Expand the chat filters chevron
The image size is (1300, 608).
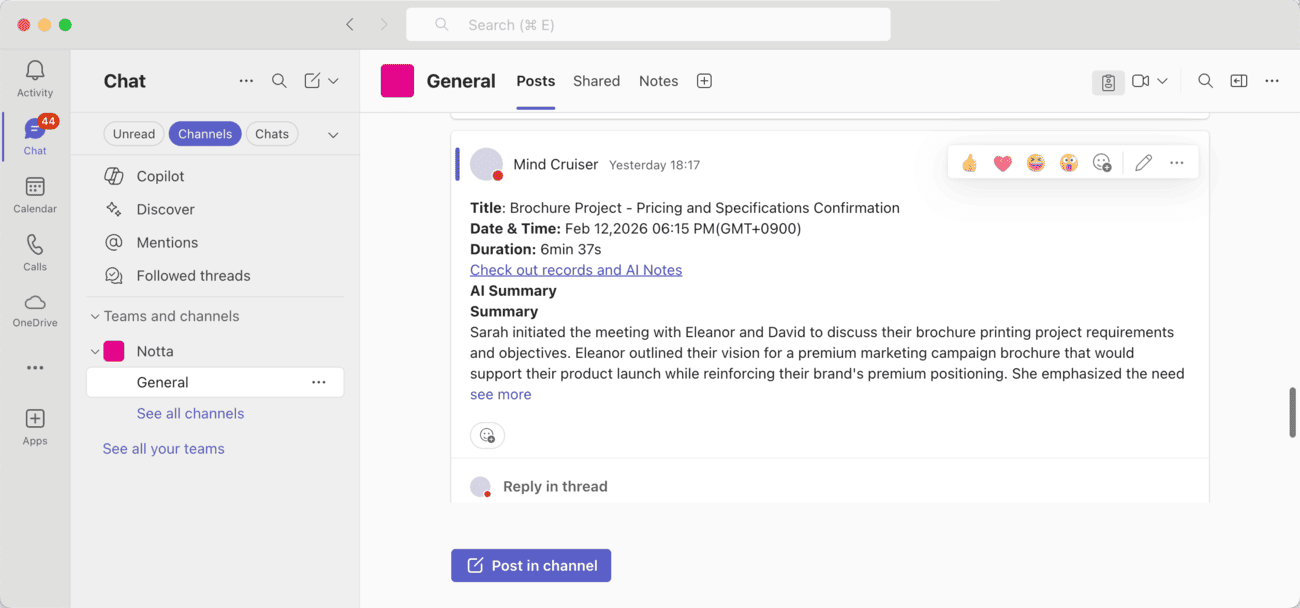(x=334, y=135)
